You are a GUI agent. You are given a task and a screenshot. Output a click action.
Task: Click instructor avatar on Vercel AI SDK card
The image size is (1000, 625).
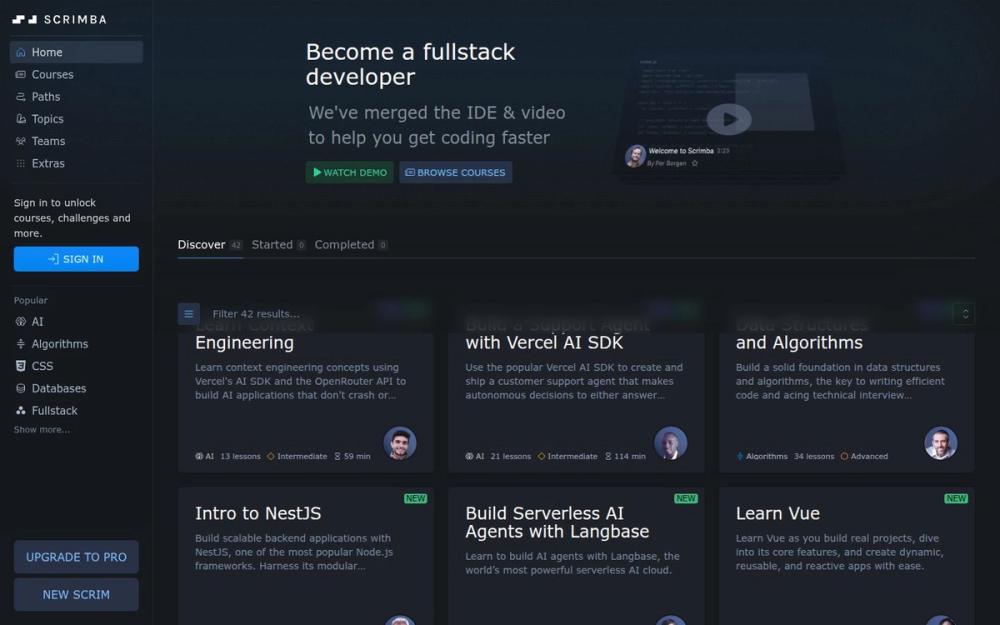670,443
